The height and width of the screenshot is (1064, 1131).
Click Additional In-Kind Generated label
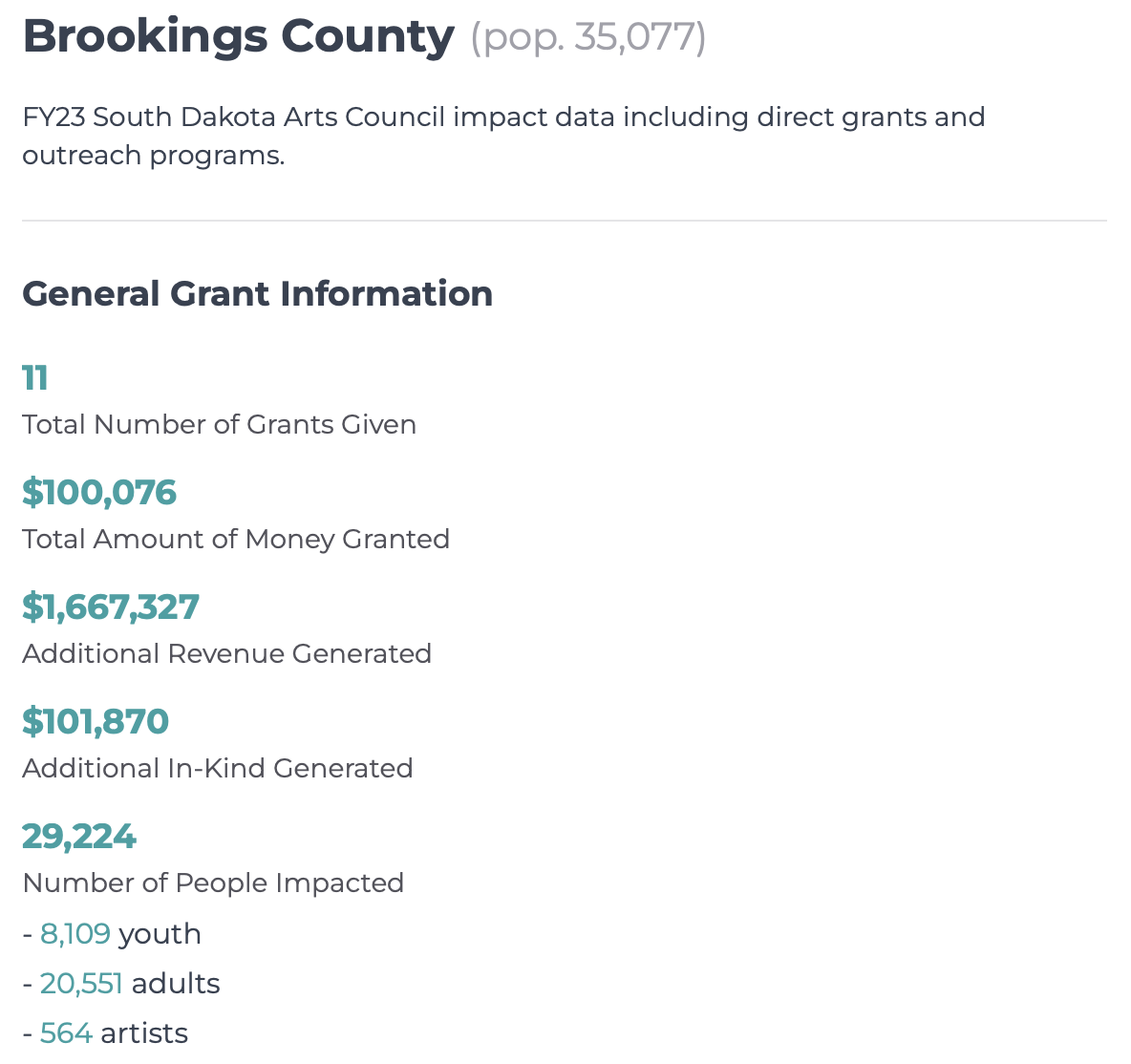click(218, 768)
